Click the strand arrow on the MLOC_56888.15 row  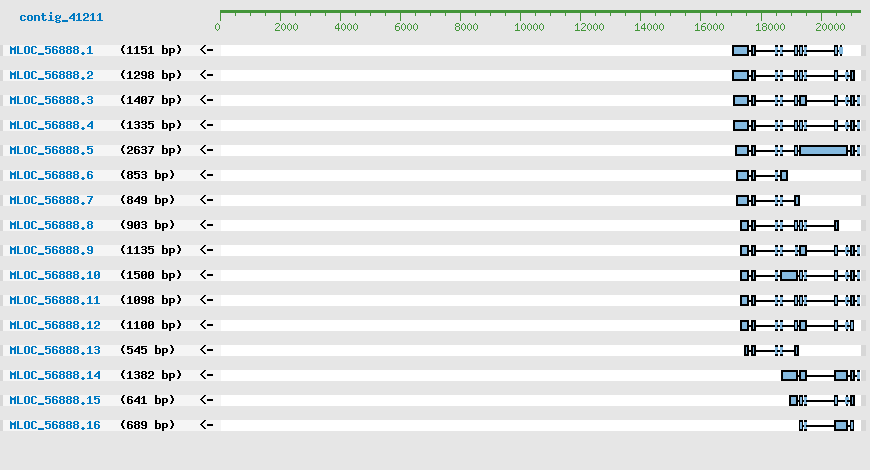tap(207, 400)
